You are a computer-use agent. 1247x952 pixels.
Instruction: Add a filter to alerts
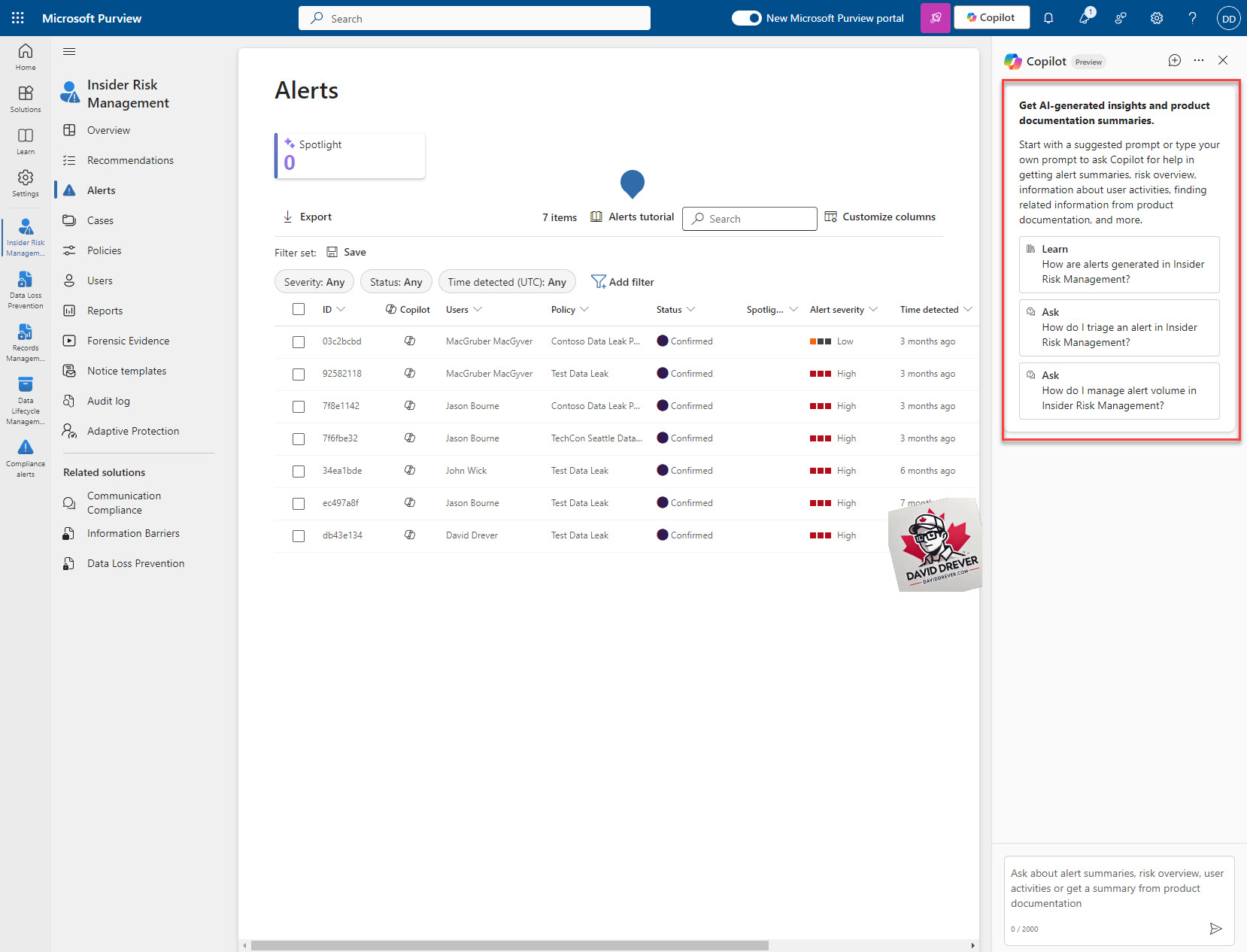pyautogui.click(x=623, y=282)
